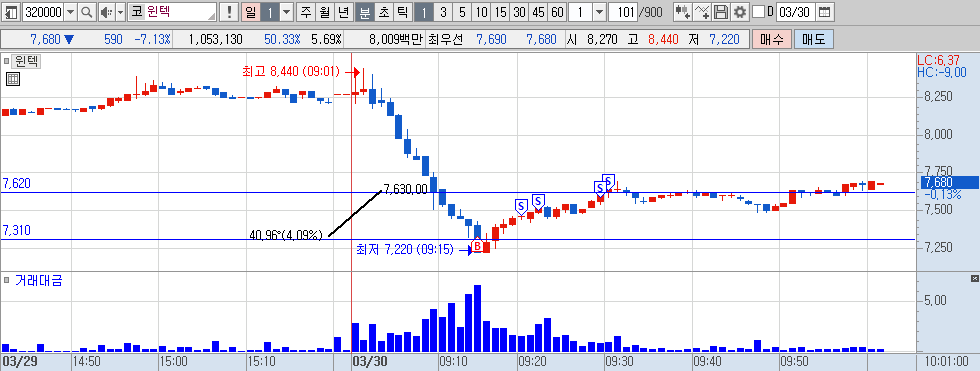Click the blue 매도 sell button

click(813, 40)
